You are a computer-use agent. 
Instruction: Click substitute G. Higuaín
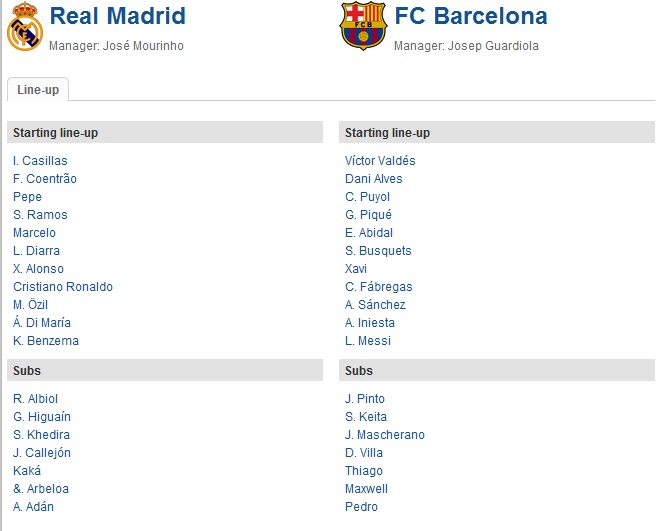click(x=42, y=417)
